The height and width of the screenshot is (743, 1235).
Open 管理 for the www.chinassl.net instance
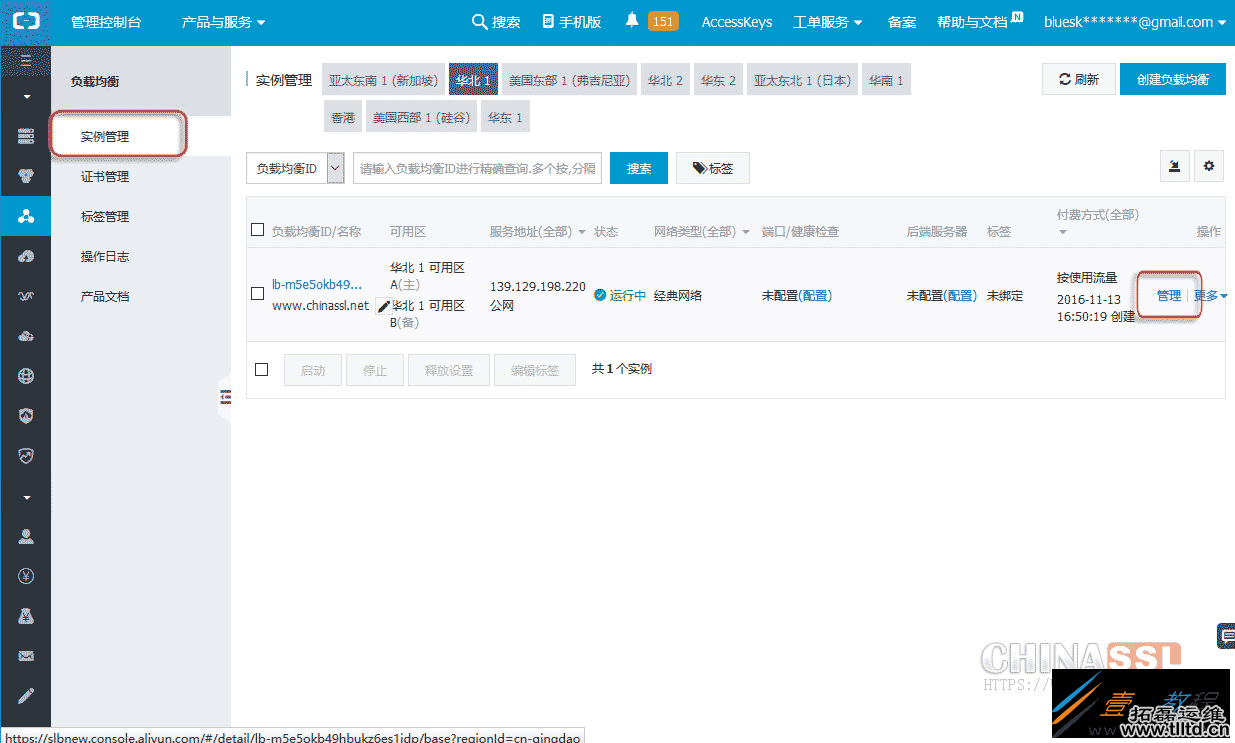point(1167,294)
